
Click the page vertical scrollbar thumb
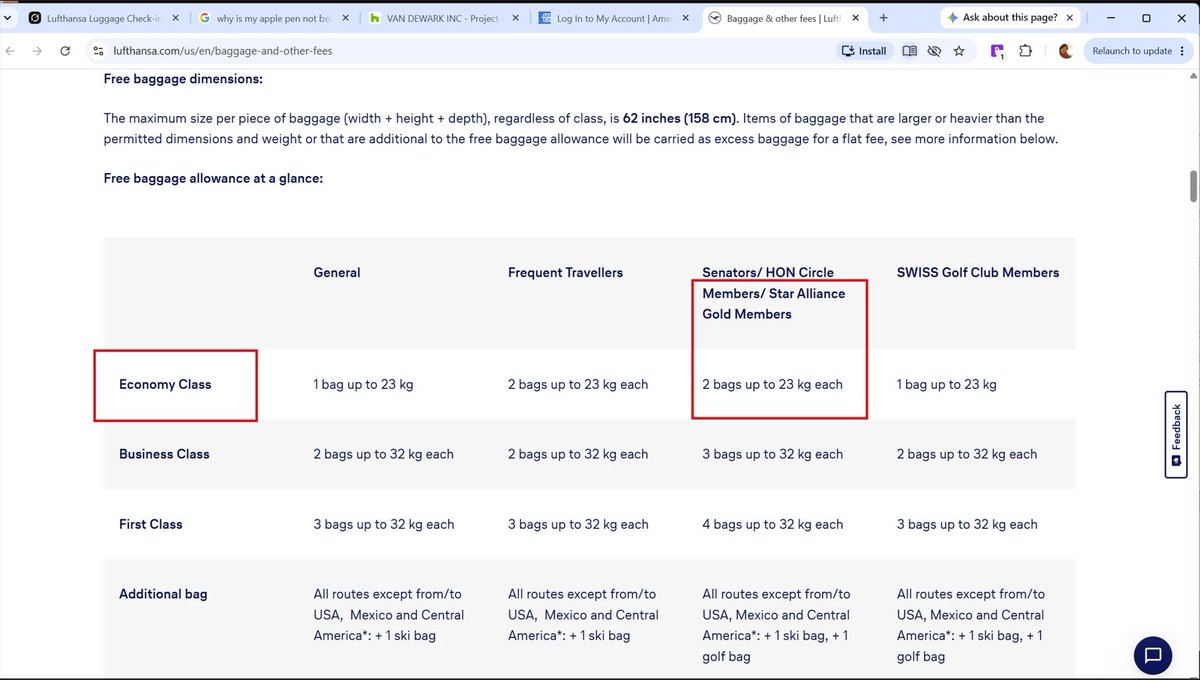[x=1193, y=186]
